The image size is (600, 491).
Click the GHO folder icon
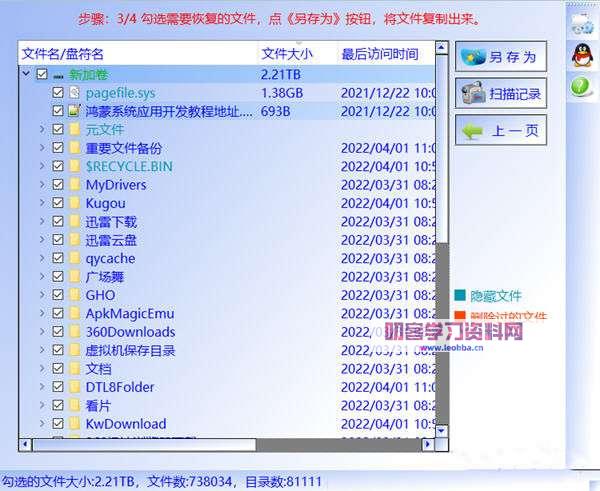click(x=74, y=295)
